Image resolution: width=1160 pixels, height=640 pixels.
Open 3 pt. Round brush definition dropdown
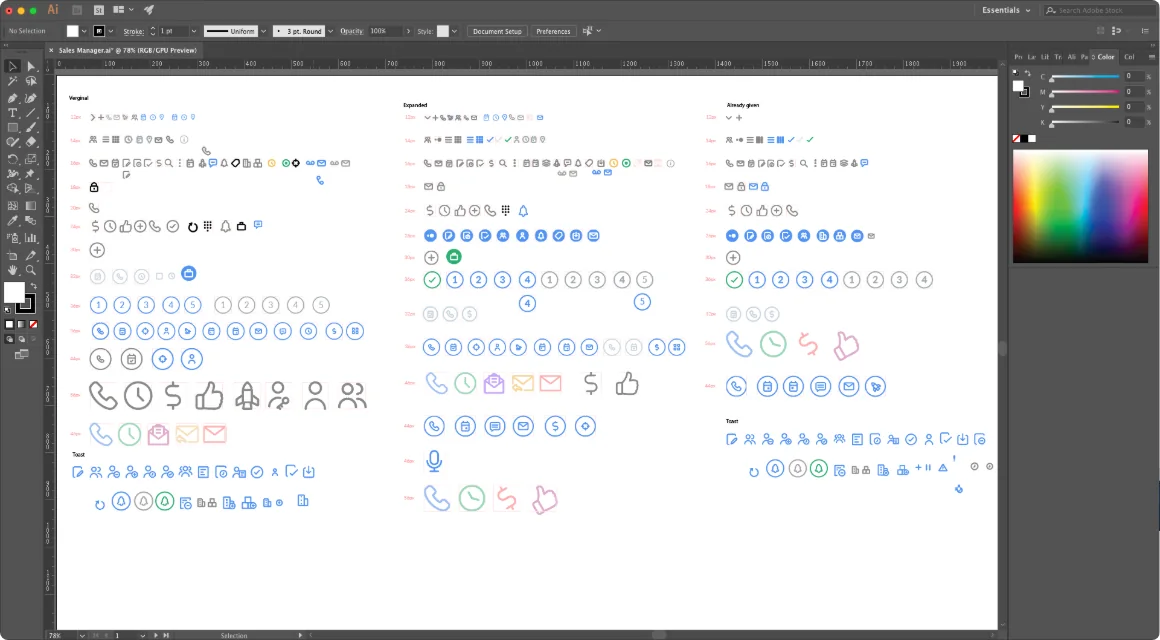[330, 31]
